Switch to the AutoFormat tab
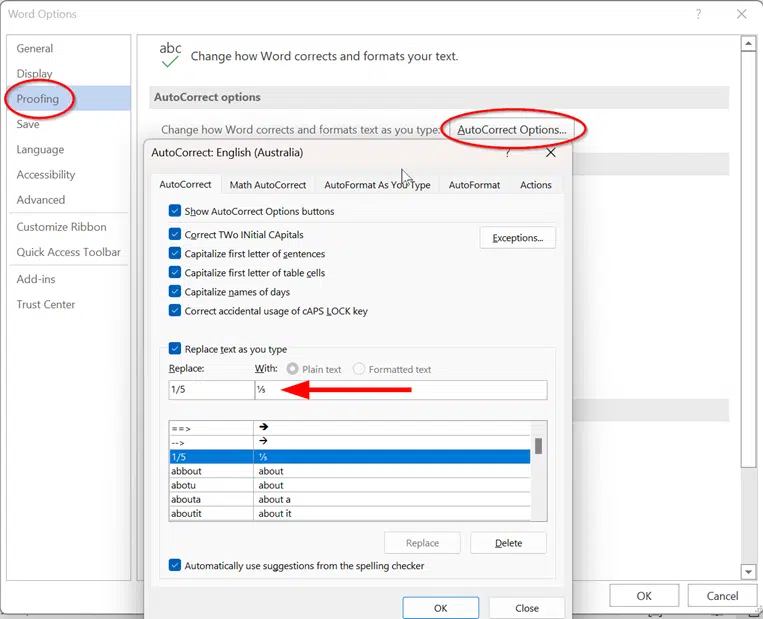This screenshot has height=619, width=763. [474, 185]
